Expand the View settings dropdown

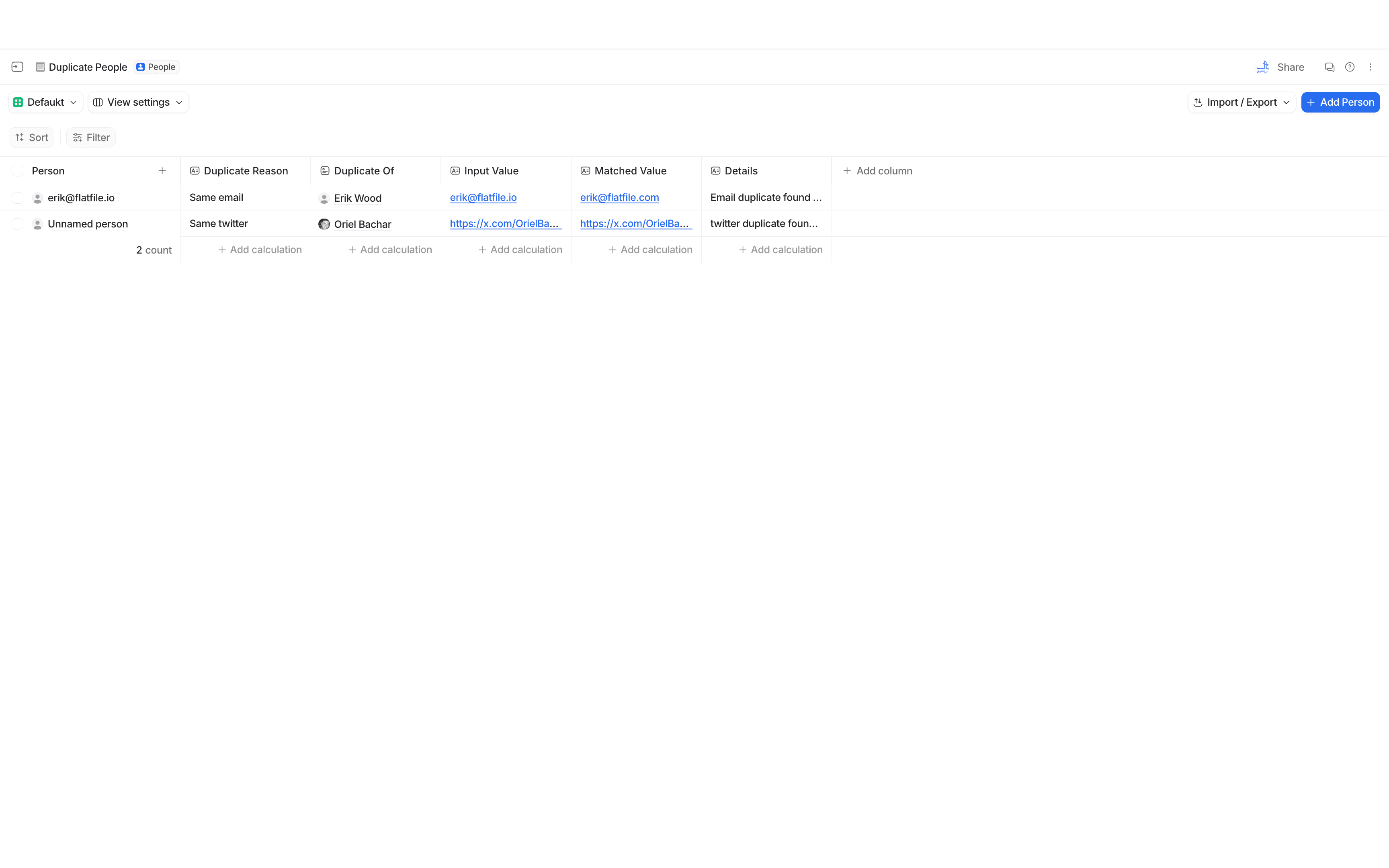coord(138,102)
